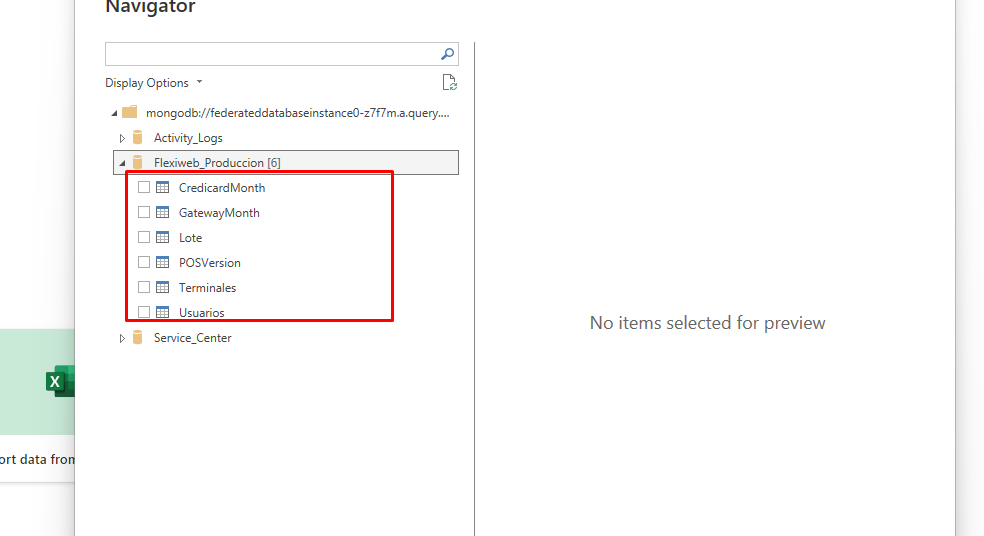984x536 pixels.
Task: Click the Excel icon in background window
Action: [60, 381]
